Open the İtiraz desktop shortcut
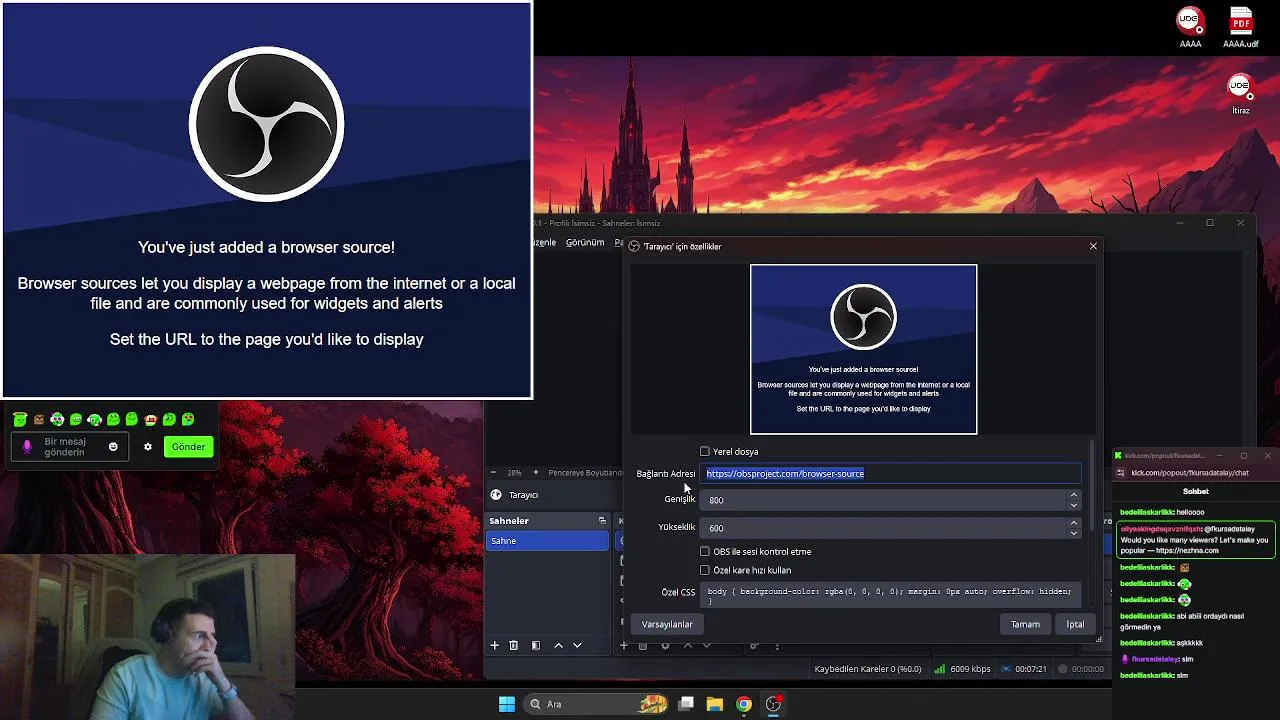The width and height of the screenshot is (1280, 720). (1240, 94)
